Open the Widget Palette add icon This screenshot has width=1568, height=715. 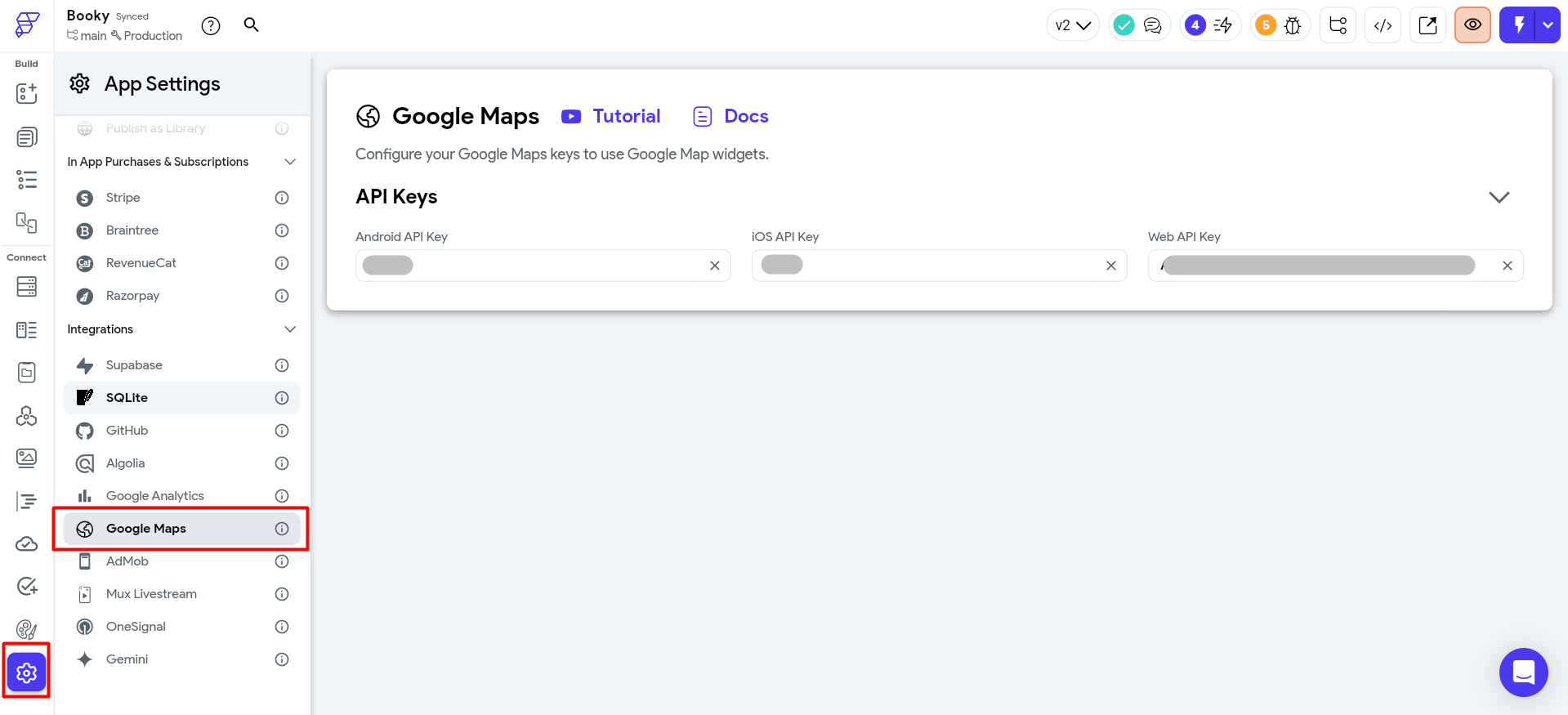[x=27, y=93]
